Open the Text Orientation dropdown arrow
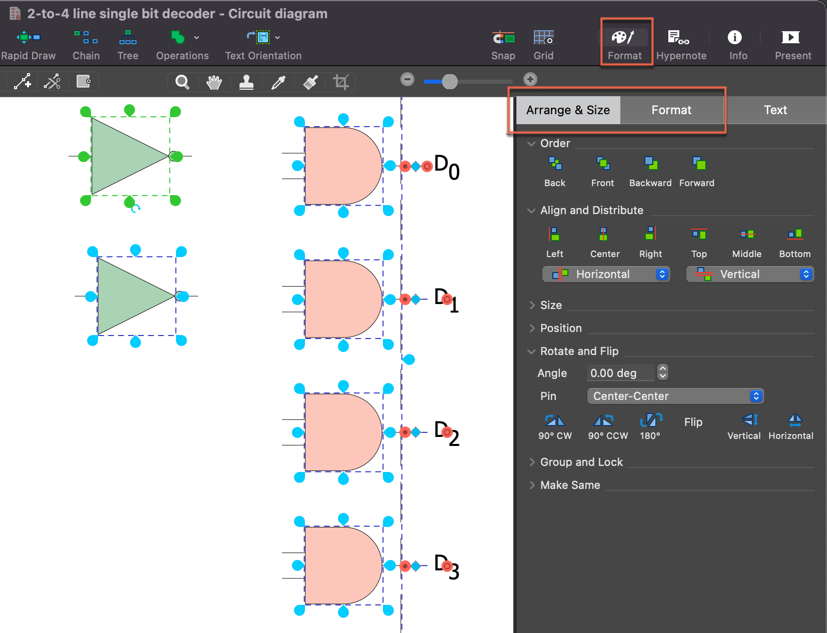Viewport: 827px width, 633px height. point(277,37)
